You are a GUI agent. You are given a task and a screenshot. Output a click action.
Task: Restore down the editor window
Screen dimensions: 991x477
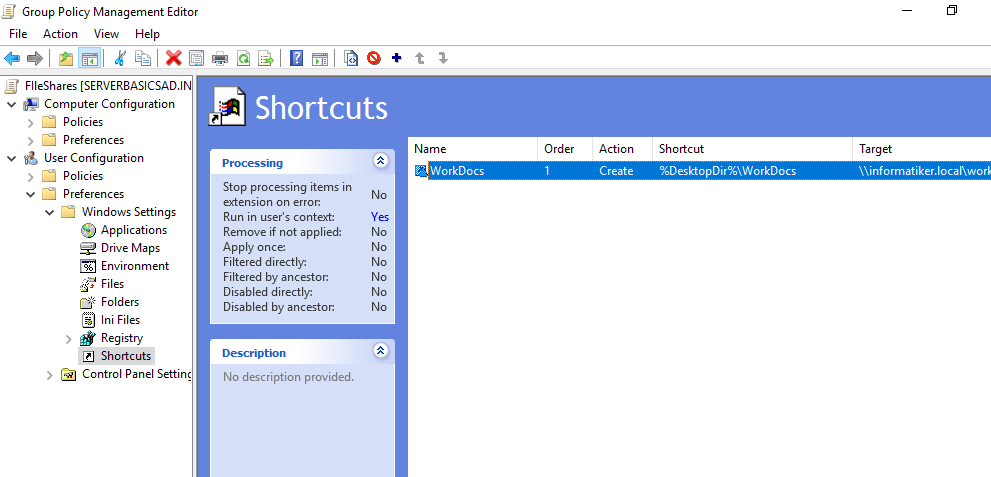click(x=952, y=10)
